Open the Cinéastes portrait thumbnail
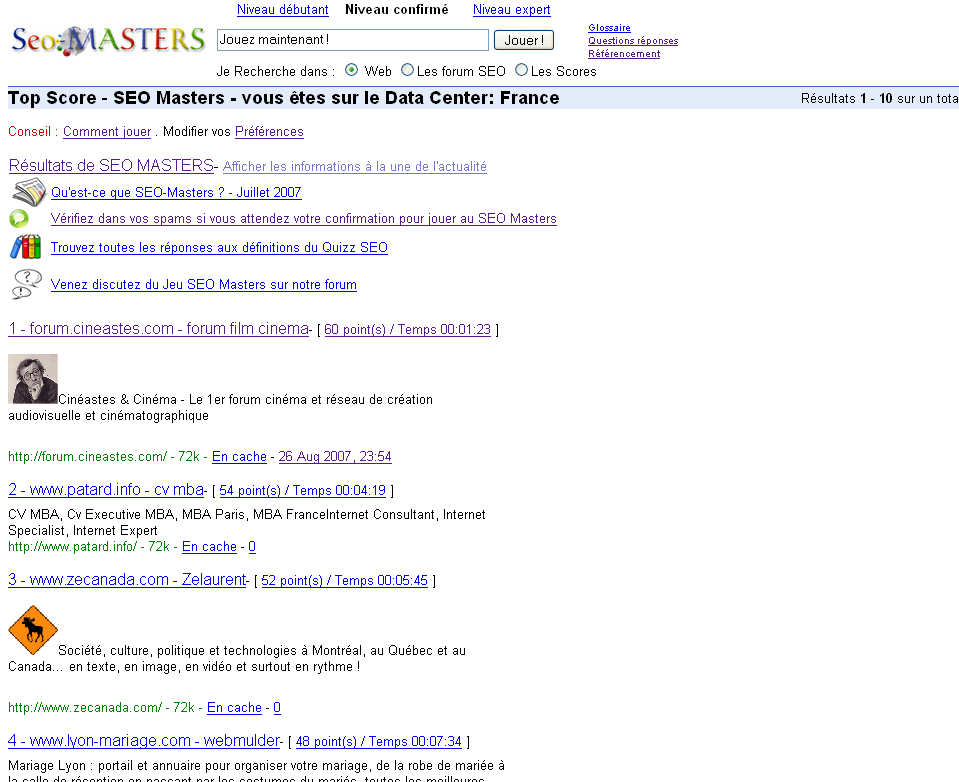The height and width of the screenshot is (782, 959). (33, 378)
